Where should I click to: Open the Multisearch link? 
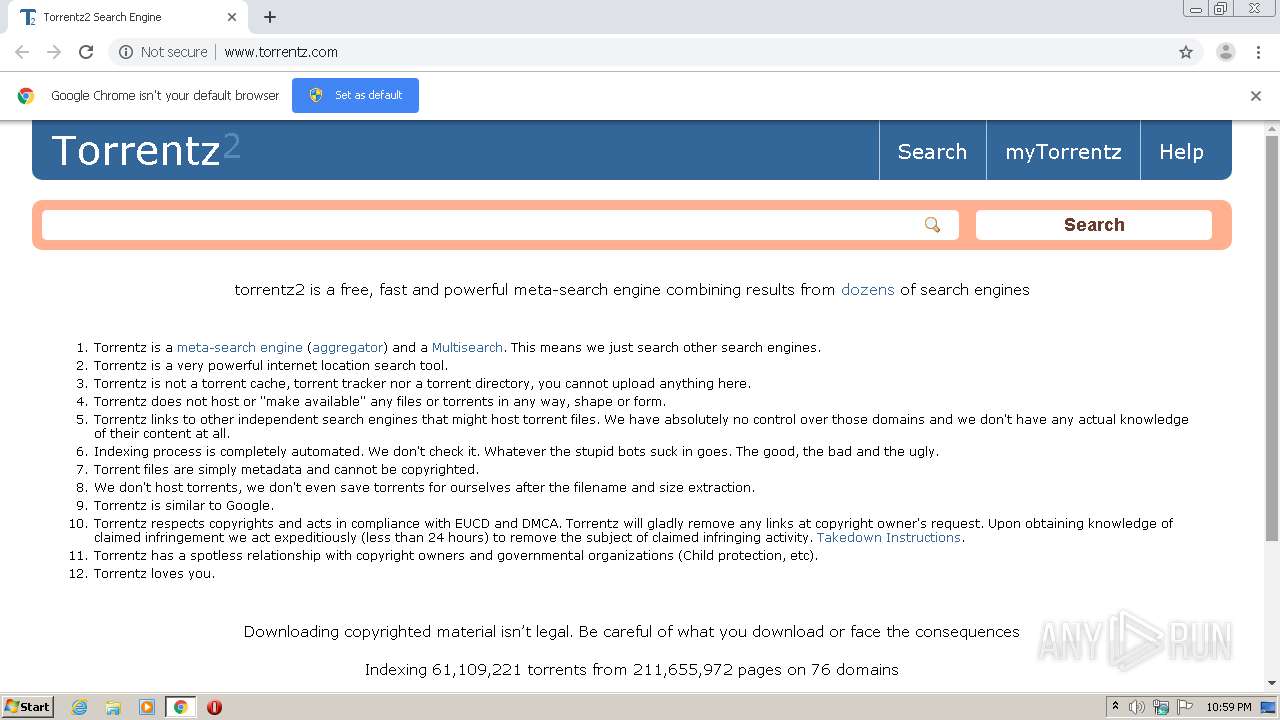pos(467,348)
